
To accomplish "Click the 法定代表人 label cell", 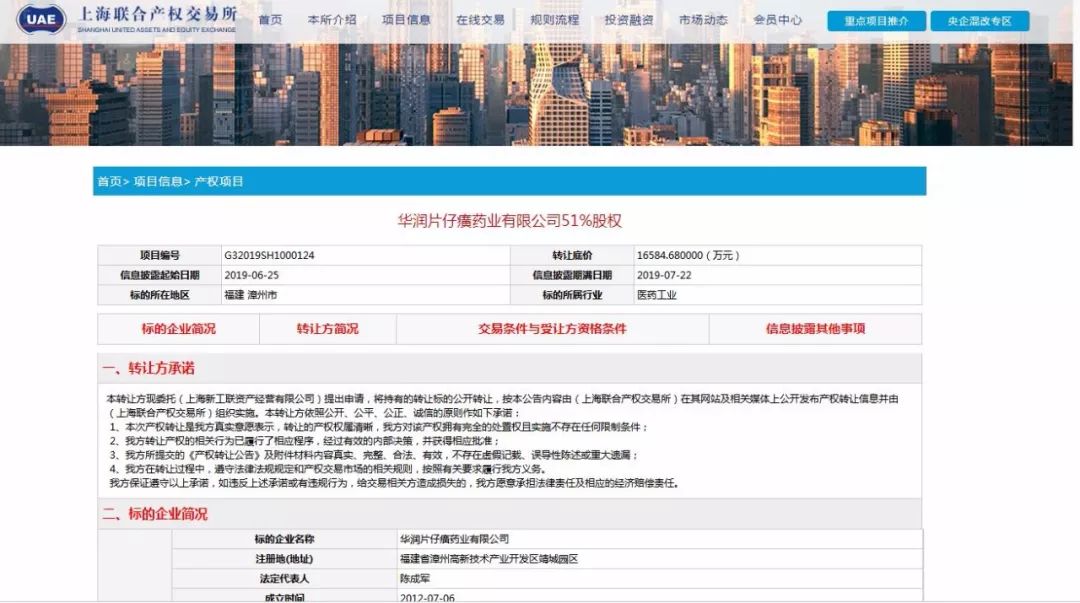I will pos(284,579).
